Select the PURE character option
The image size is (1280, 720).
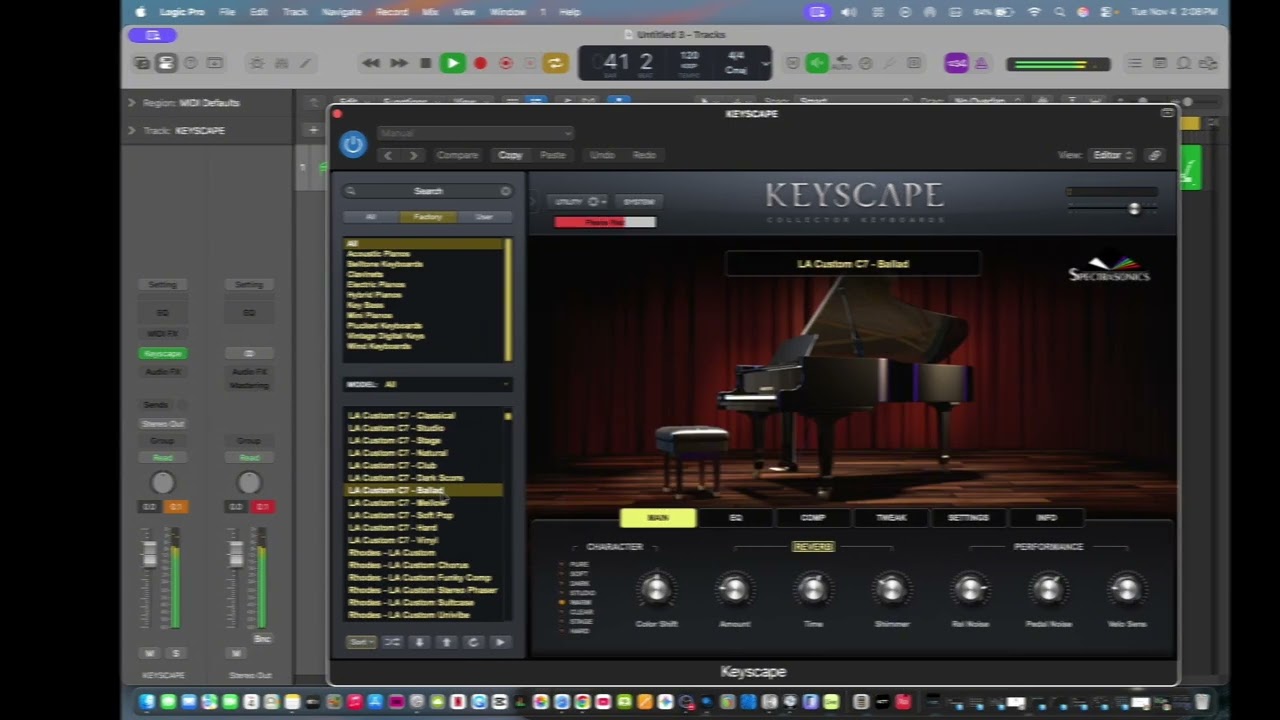(579, 564)
